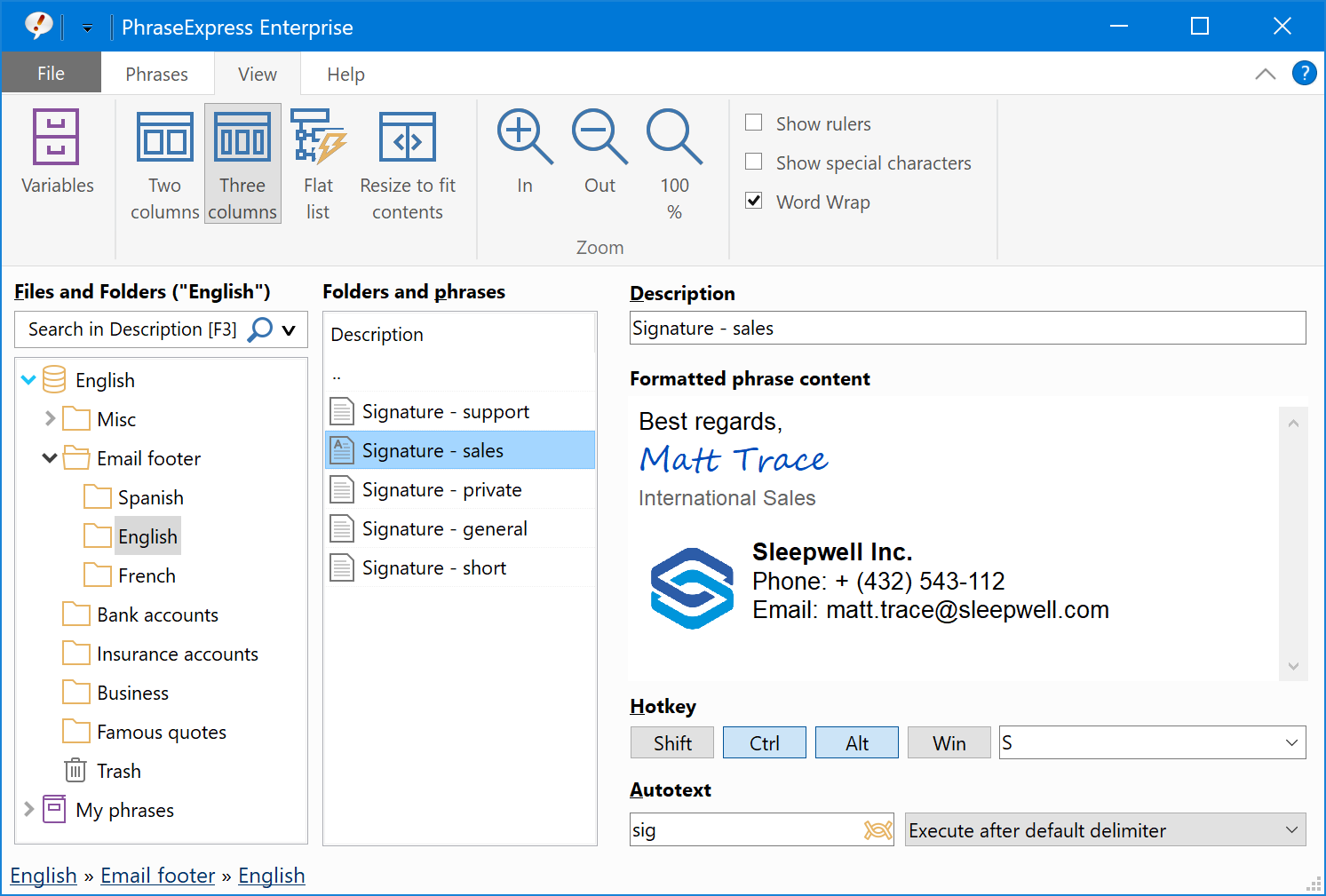Click the Misc folder icon
Viewport: 1326px width, 896px height.
tap(76, 418)
